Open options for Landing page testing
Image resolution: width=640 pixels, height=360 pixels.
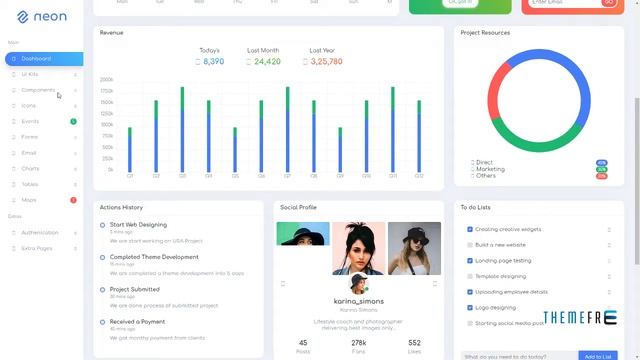point(609,261)
